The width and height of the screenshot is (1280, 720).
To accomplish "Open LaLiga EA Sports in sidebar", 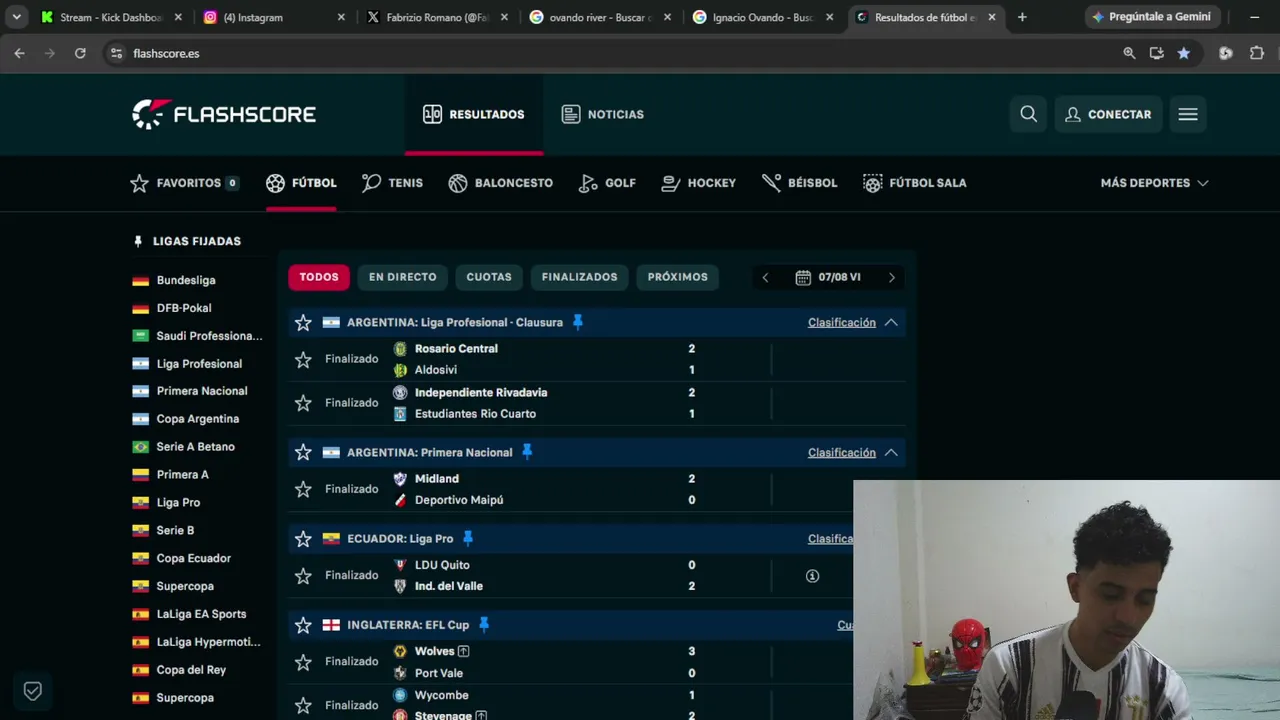I will (201, 614).
